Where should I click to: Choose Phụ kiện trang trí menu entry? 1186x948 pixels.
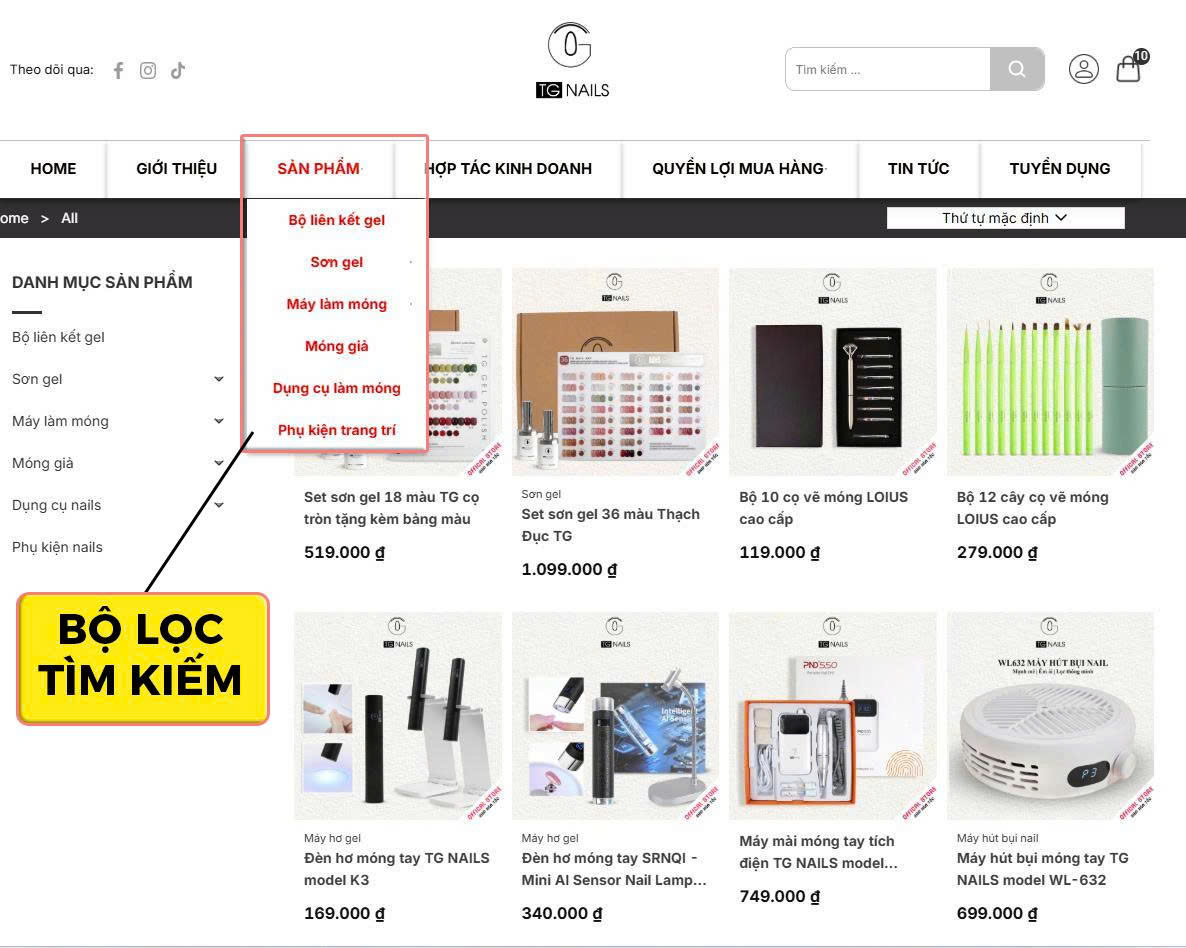pos(337,430)
